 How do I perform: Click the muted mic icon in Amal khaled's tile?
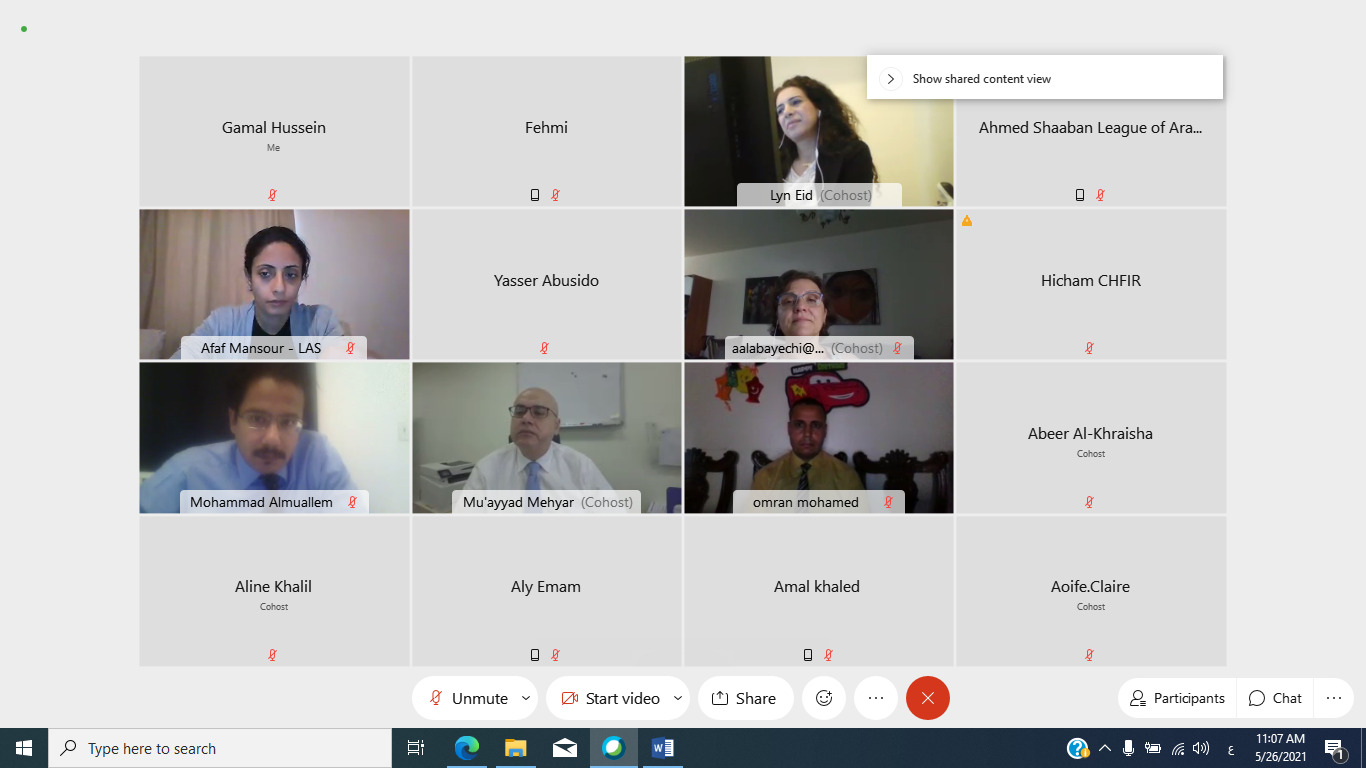828,655
